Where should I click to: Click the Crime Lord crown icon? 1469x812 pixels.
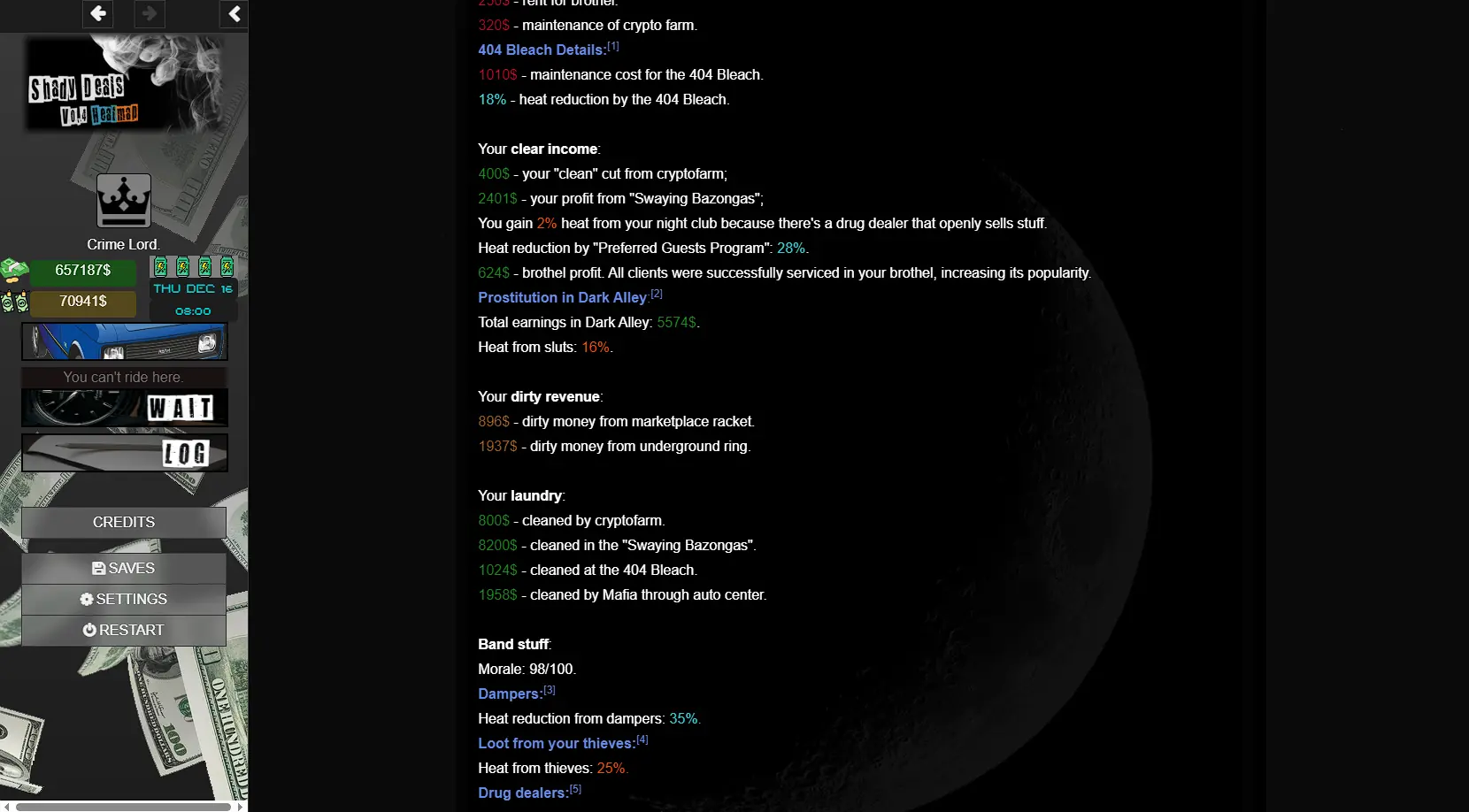[124, 201]
